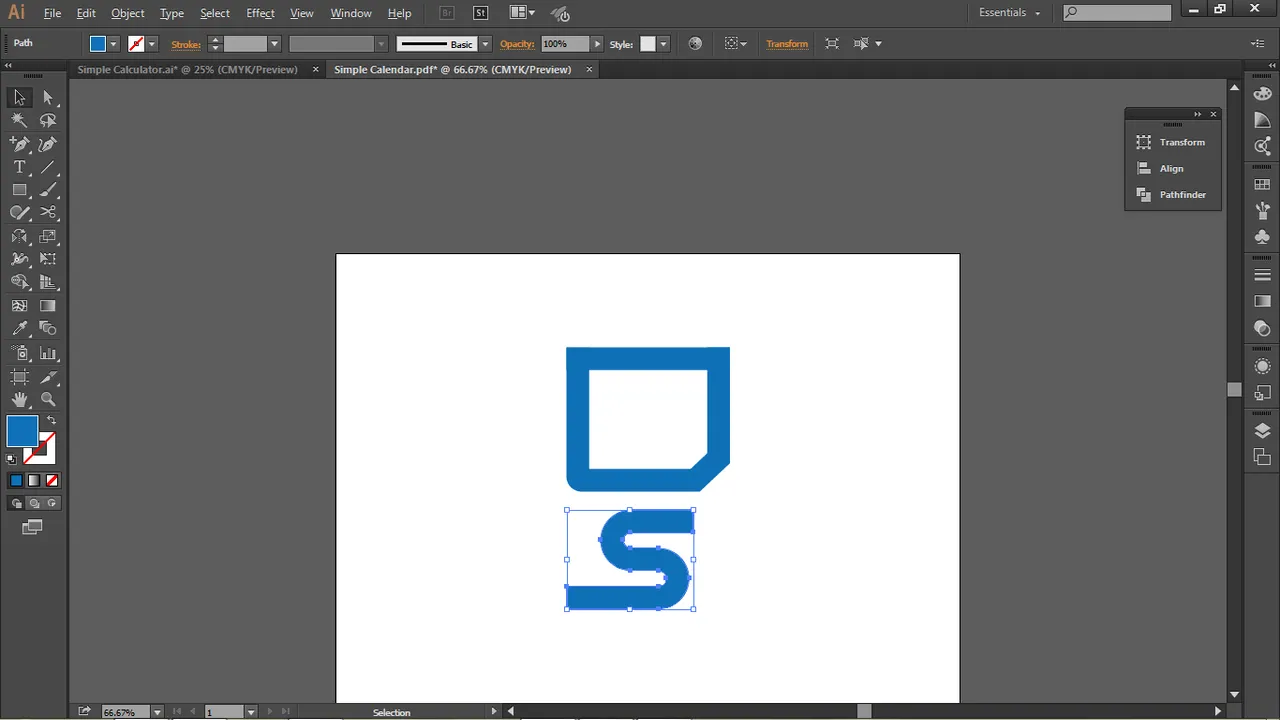Open the Effect menu
The image size is (1280, 720).
coord(260,13)
